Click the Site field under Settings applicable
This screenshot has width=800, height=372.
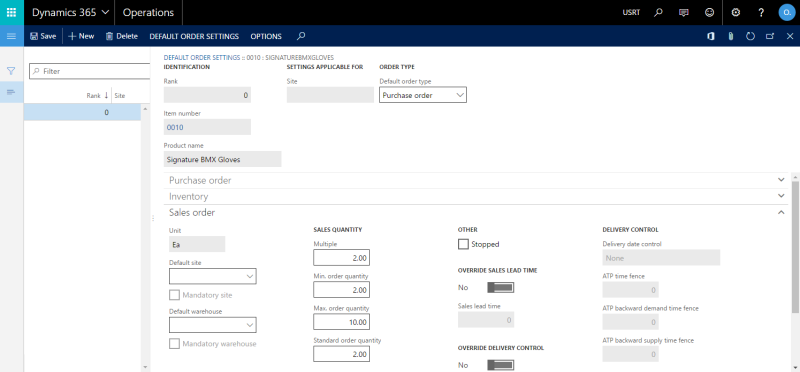[331, 95]
